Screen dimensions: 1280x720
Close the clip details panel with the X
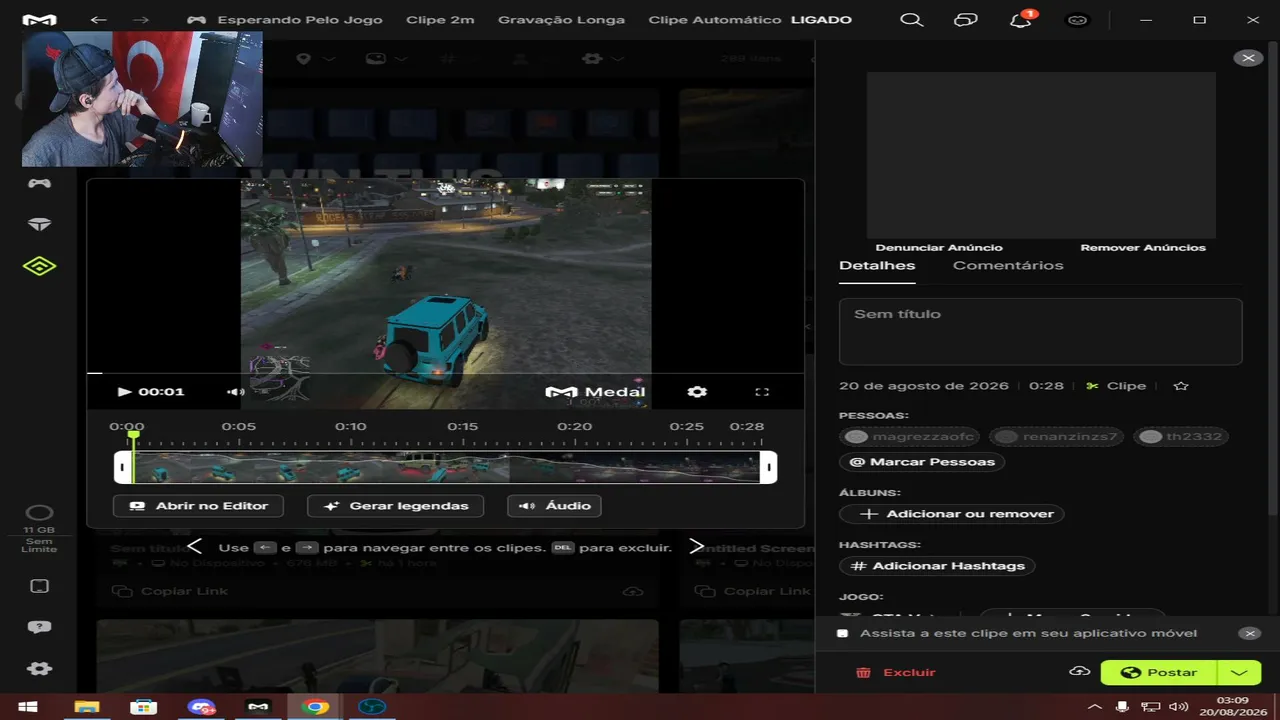tap(1248, 58)
